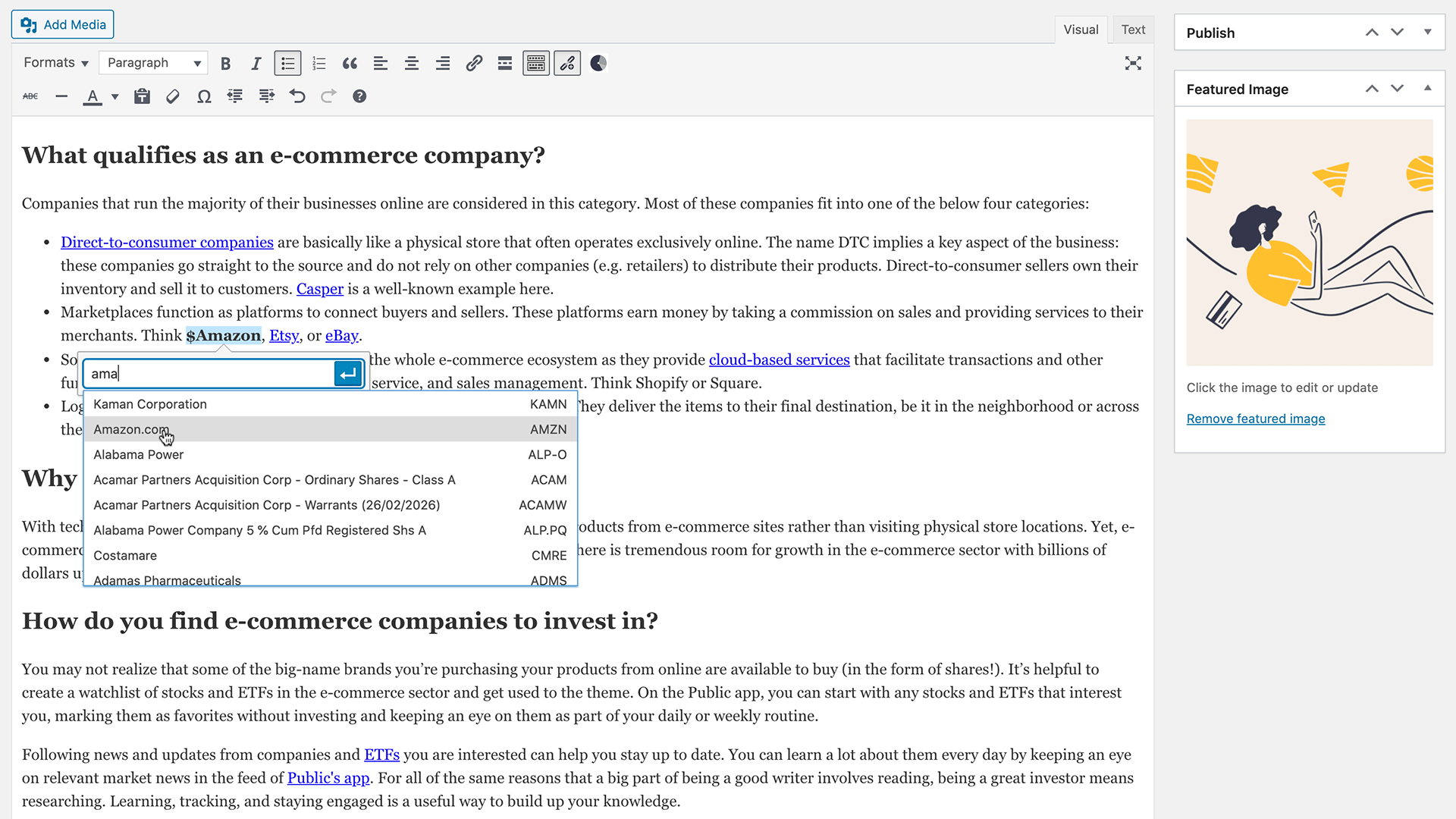
Task: Click the eBay link
Action: click(x=342, y=336)
